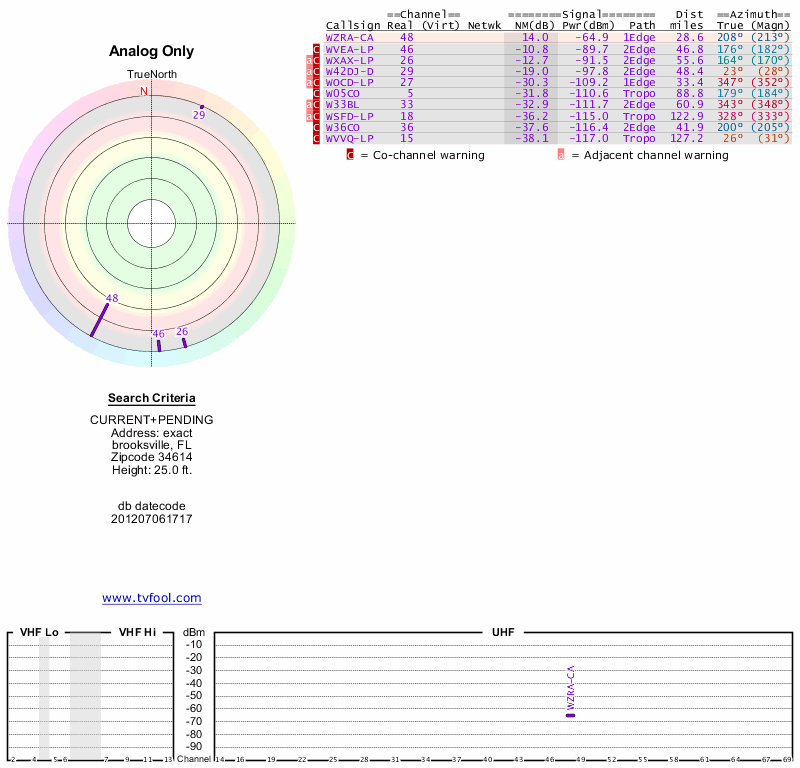Click channel 26 label on radar plot
The height and width of the screenshot is (768, 800).
pyautogui.click(x=182, y=331)
